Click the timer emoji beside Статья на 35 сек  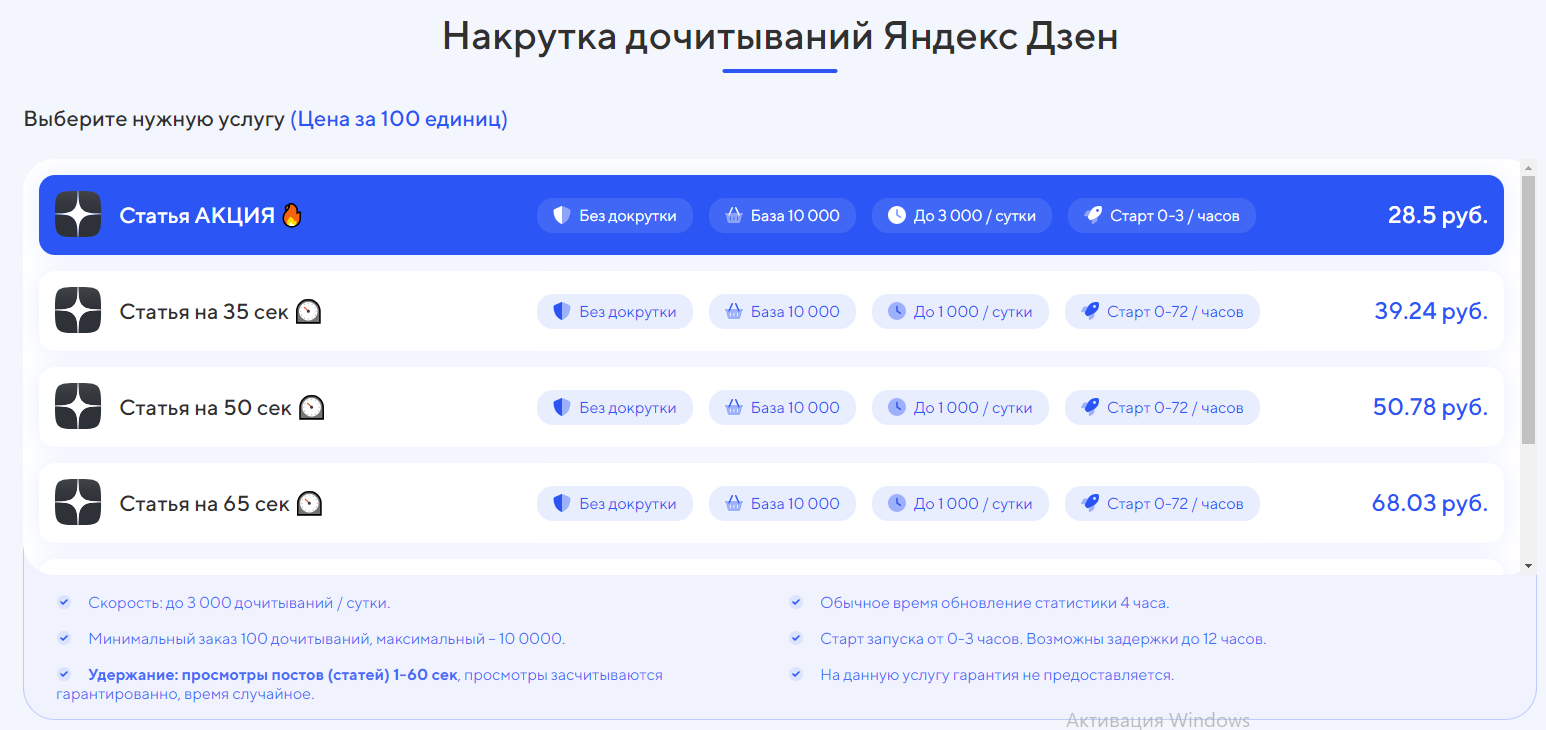(x=308, y=312)
